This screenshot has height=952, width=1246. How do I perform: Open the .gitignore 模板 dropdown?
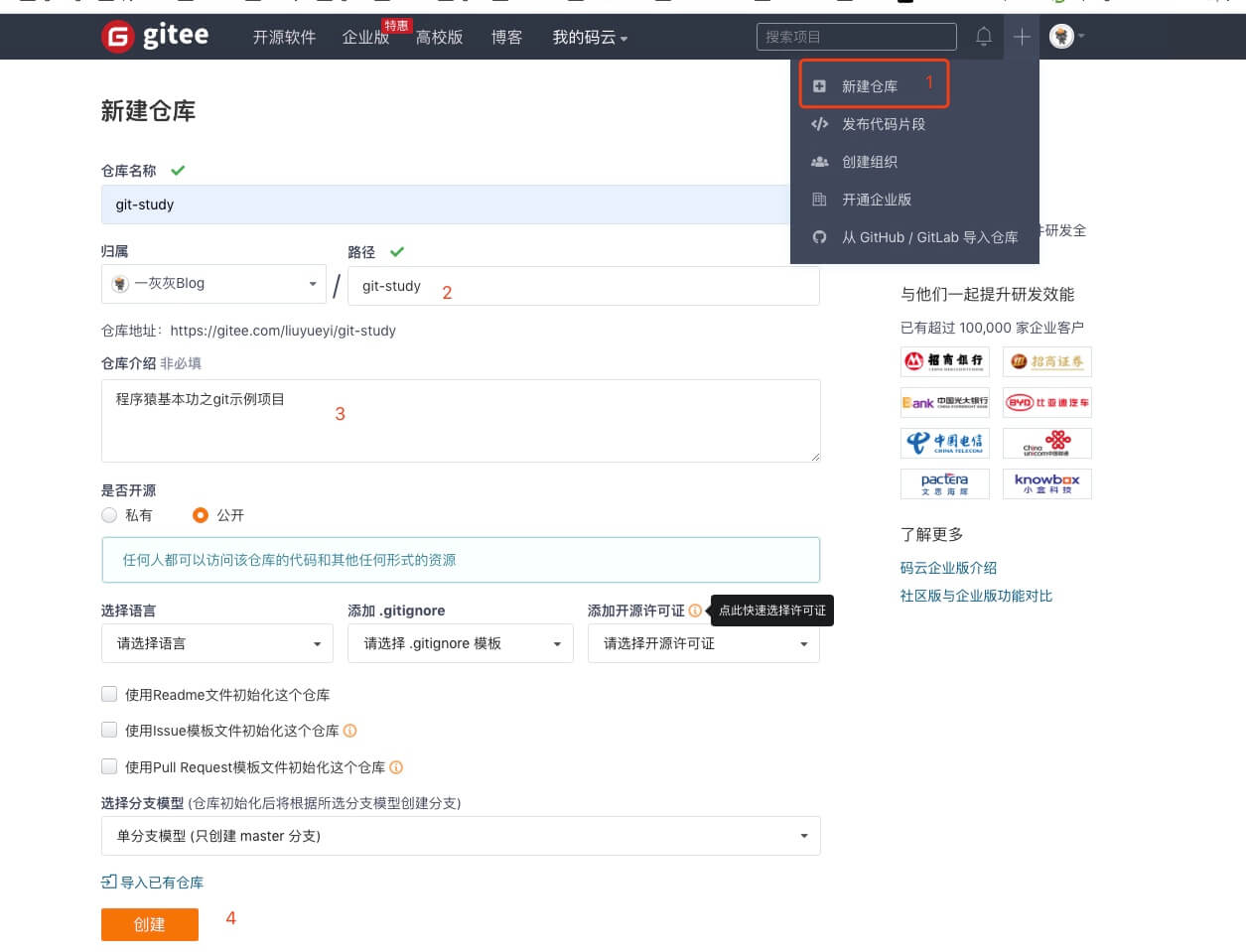coord(461,643)
